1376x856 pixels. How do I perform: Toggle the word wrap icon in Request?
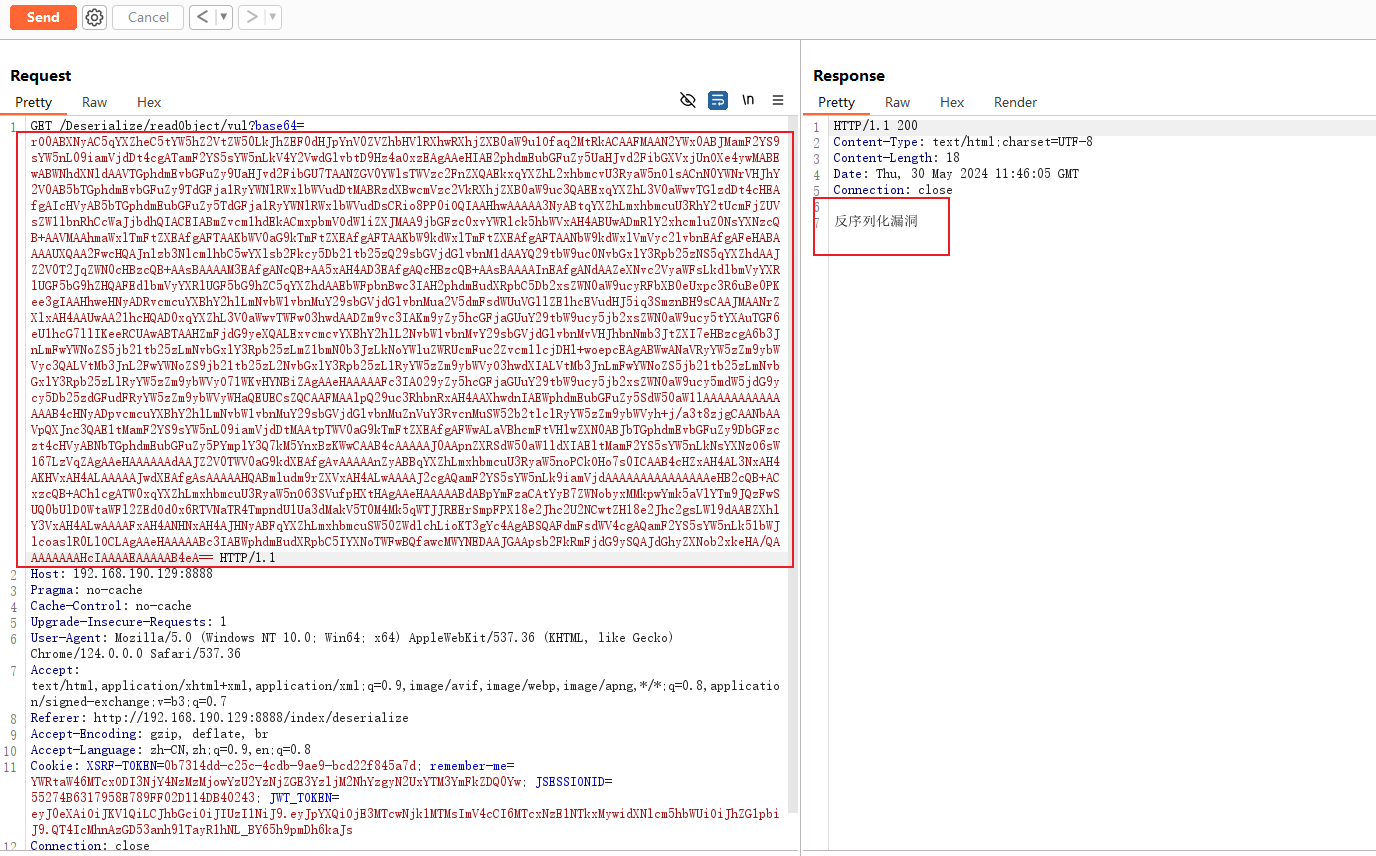point(718,100)
